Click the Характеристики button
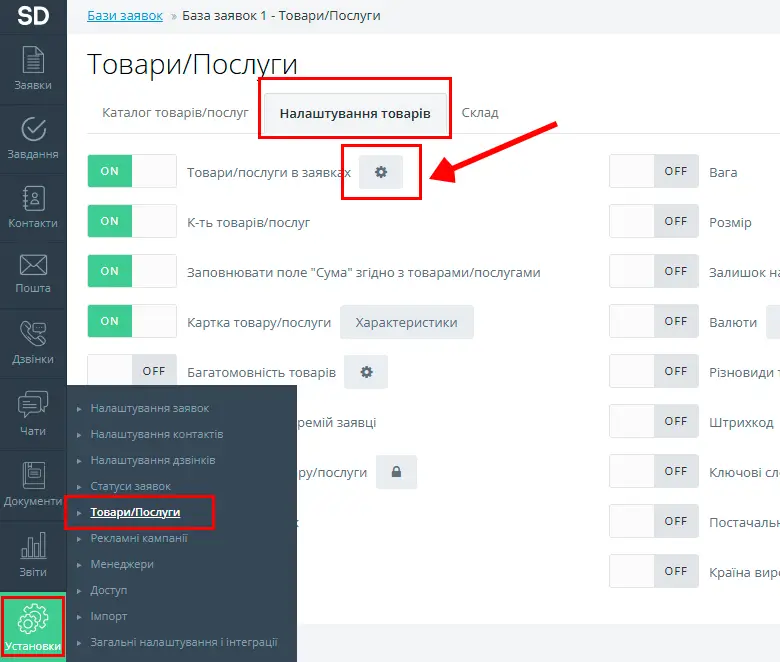This screenshot has height=662, width=780. coord(406,322)
